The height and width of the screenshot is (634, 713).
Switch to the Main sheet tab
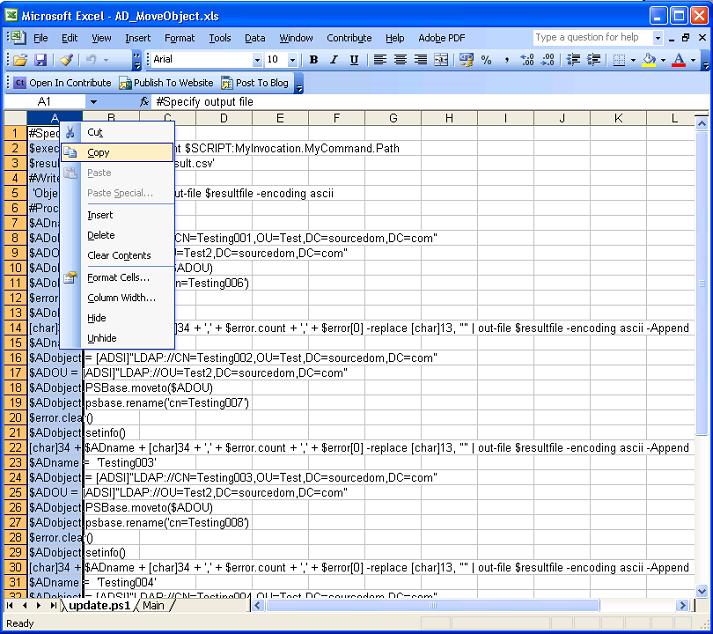(x=153, y=606)
